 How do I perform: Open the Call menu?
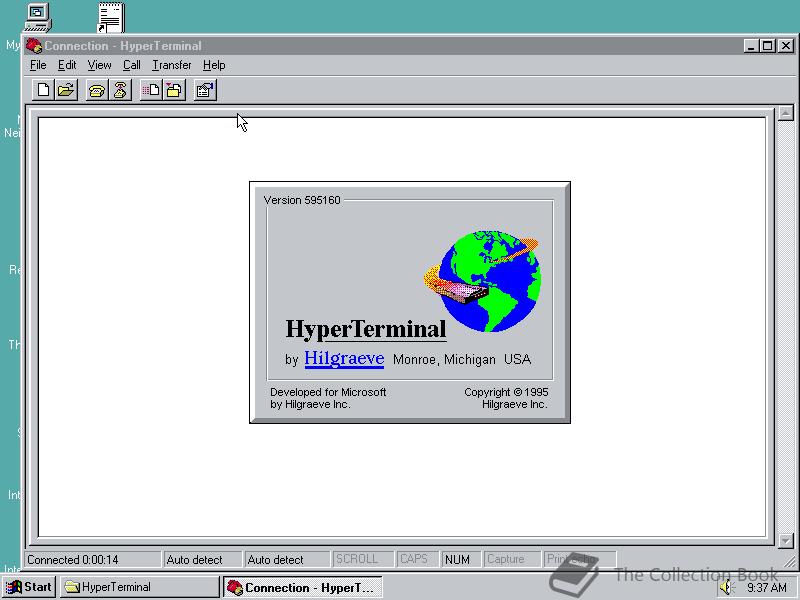tap(132, 65)
